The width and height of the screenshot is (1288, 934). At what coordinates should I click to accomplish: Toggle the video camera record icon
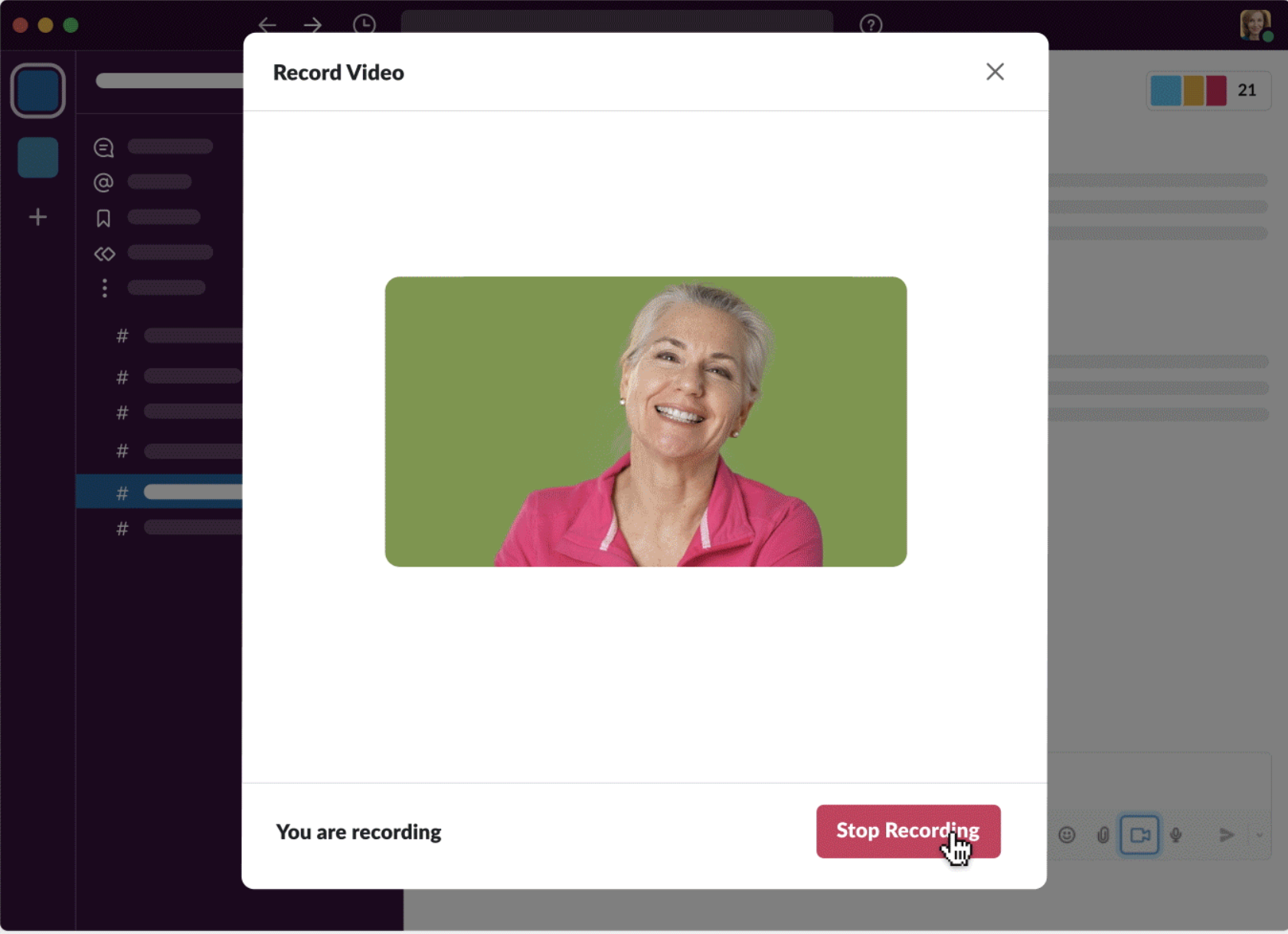coord(1139,834)
